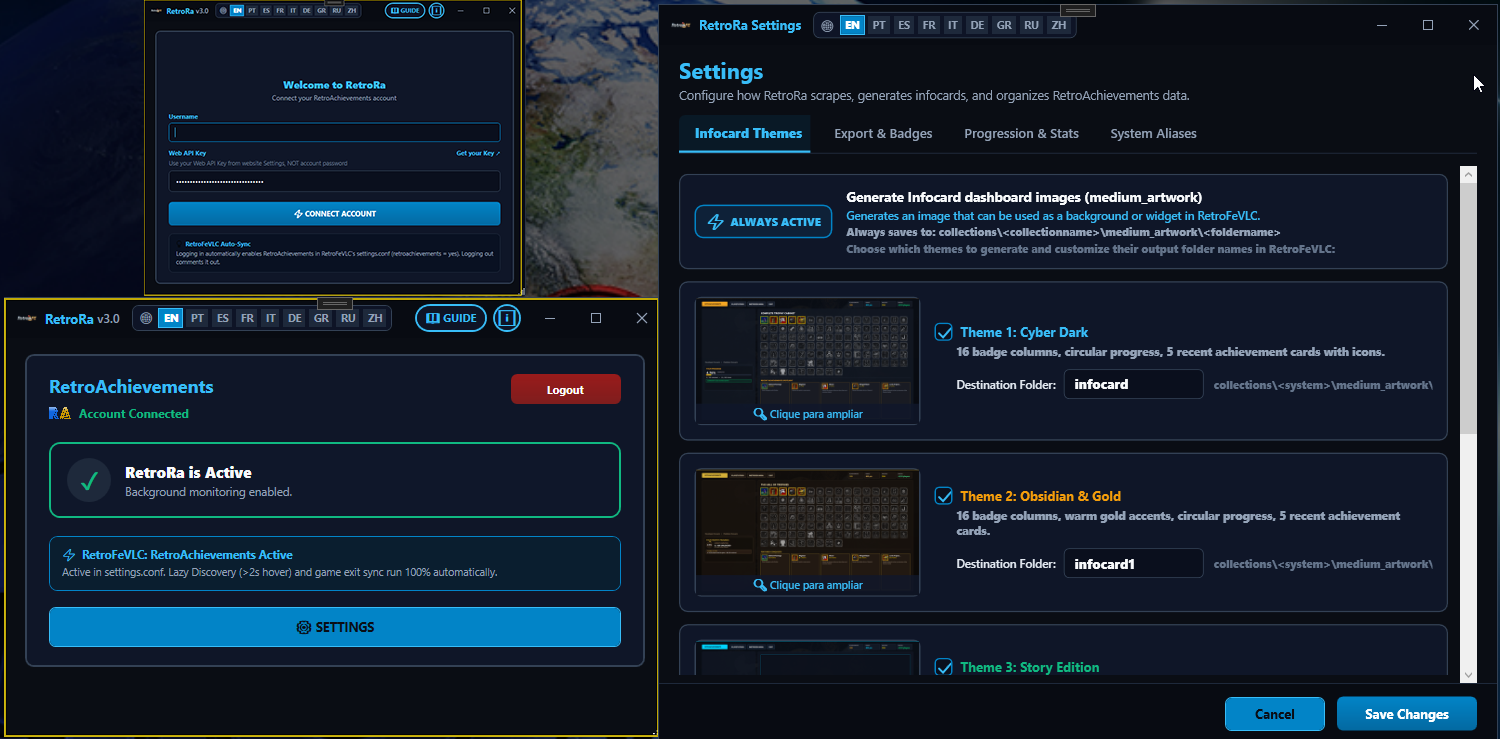Image resolution: width=1500 pixels, height=739 pixels.
Task: Click Cancel button in Settings
Action: pyautogui.click(x=1274, y=714)
